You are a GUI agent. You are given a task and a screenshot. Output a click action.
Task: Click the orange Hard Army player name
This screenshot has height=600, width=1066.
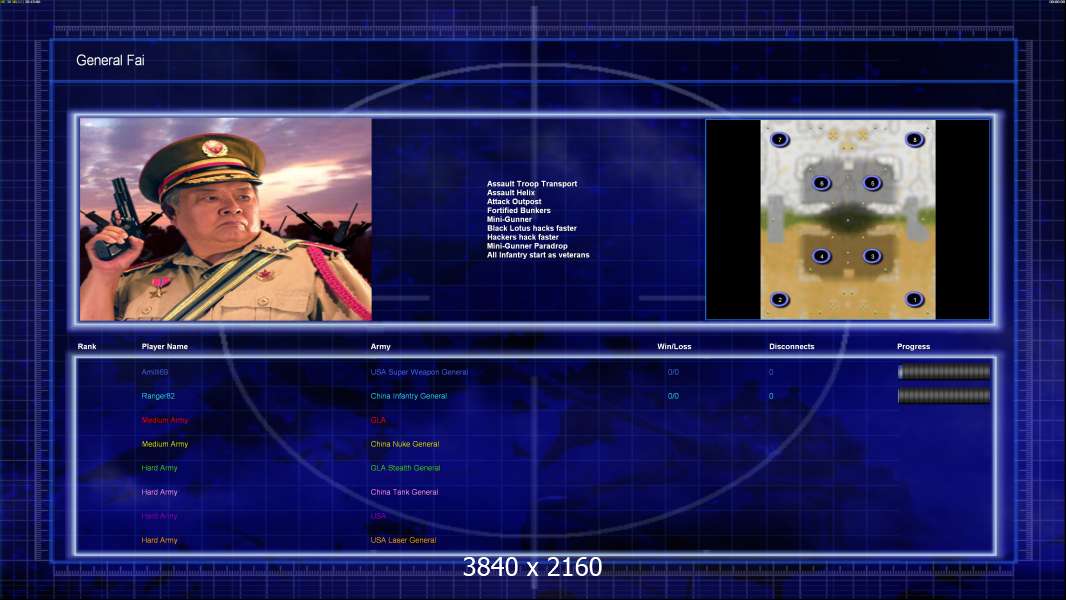tap(159, 540)
